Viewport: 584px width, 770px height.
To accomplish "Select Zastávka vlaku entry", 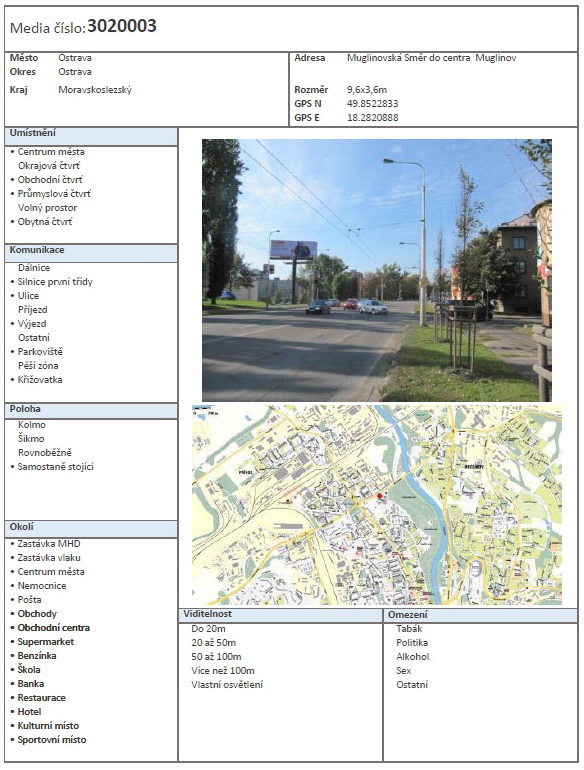I will coord(49,558).
